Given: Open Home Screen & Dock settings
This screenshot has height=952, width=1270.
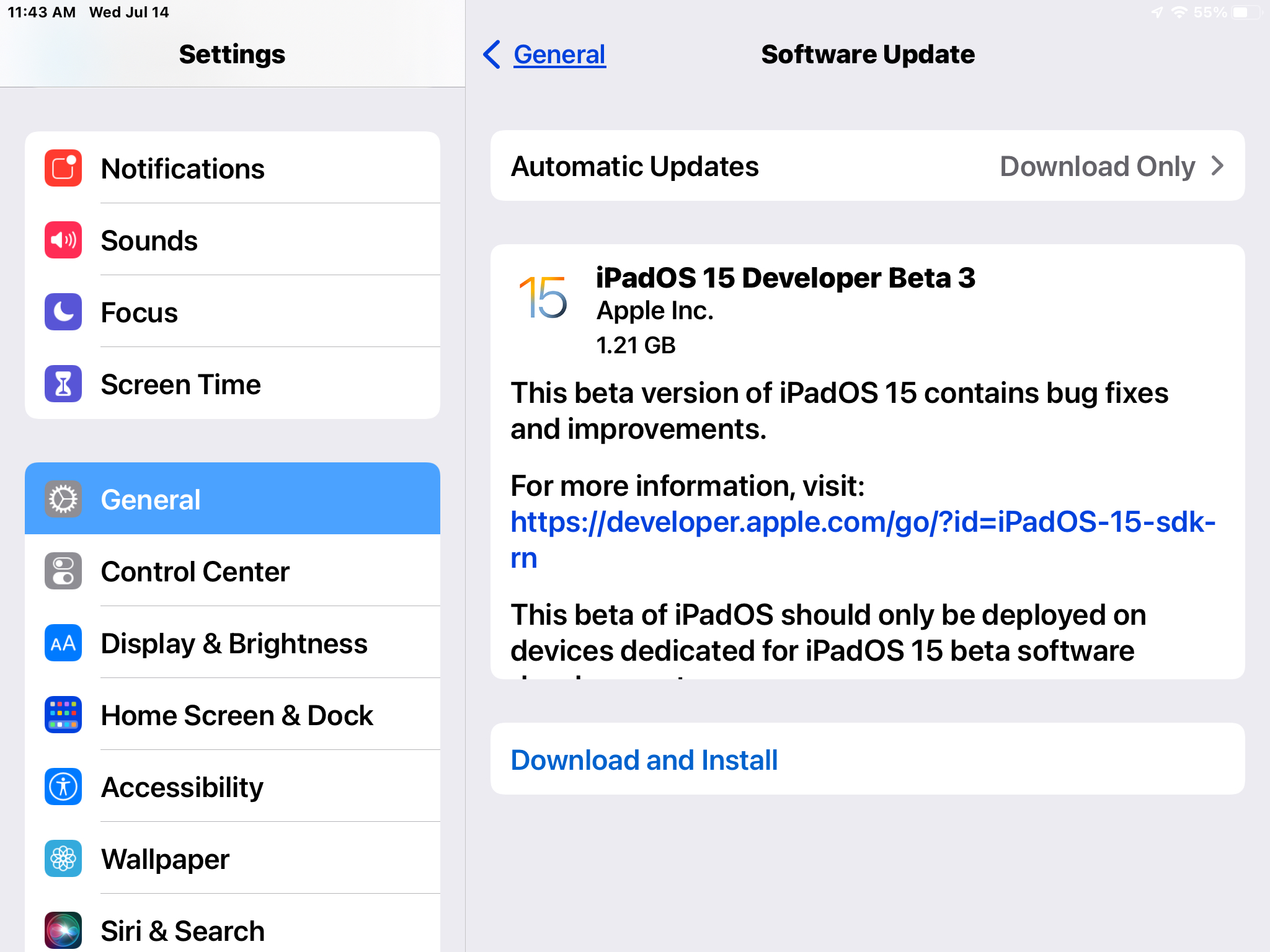Looking at the screenshot, I should pyautogui.click(x=237, y=715).
